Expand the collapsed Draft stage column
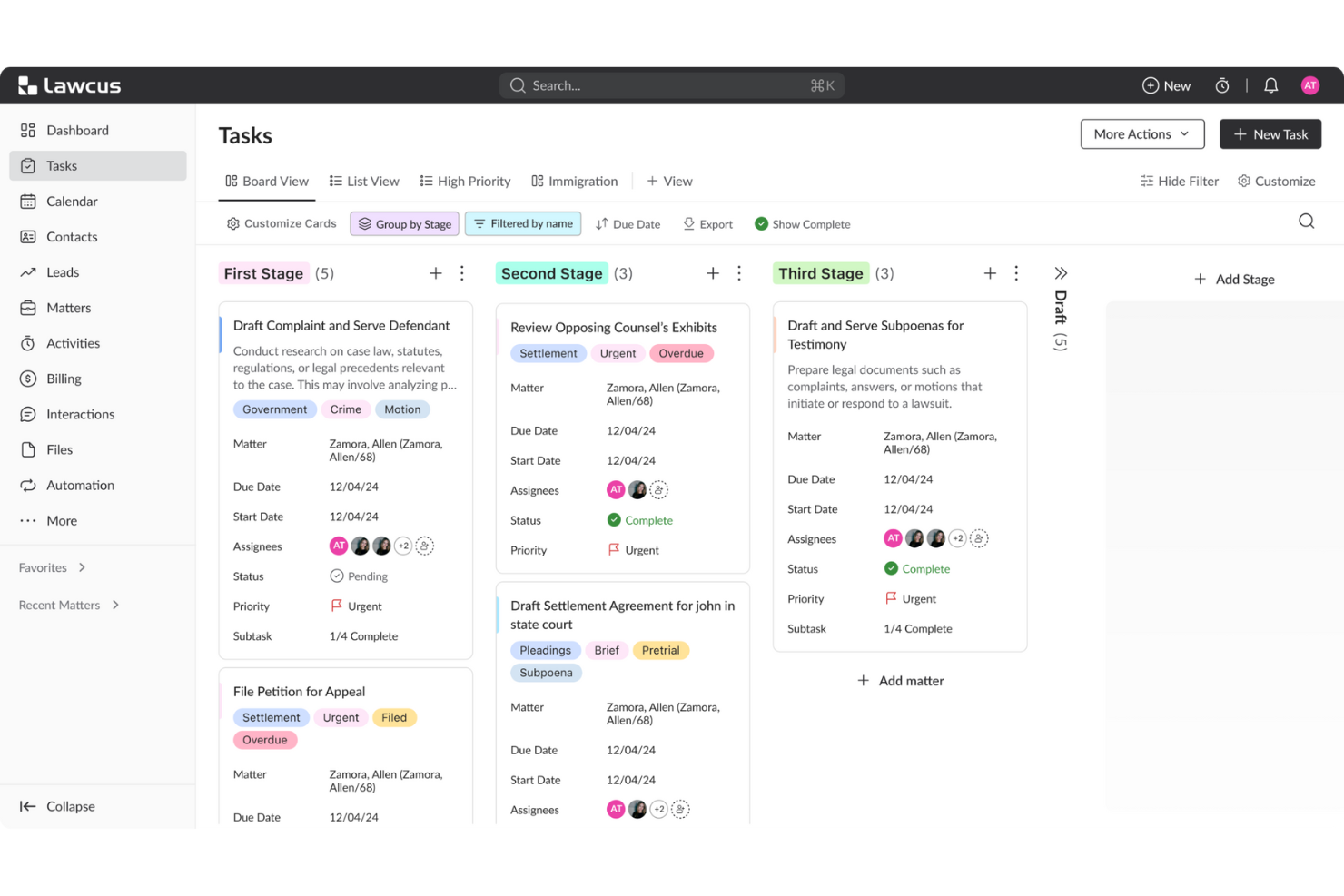 click(1060, 271)
